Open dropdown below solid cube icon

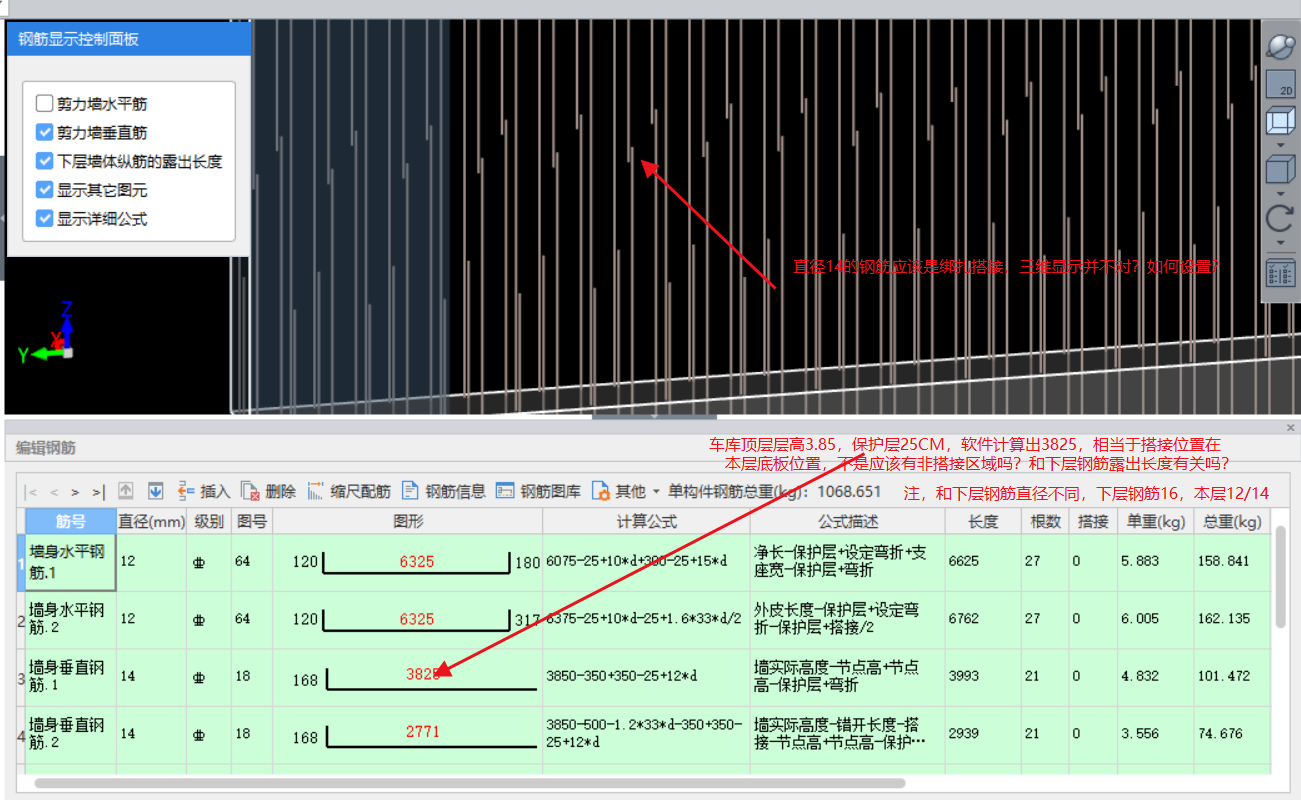coord(1280,193)
